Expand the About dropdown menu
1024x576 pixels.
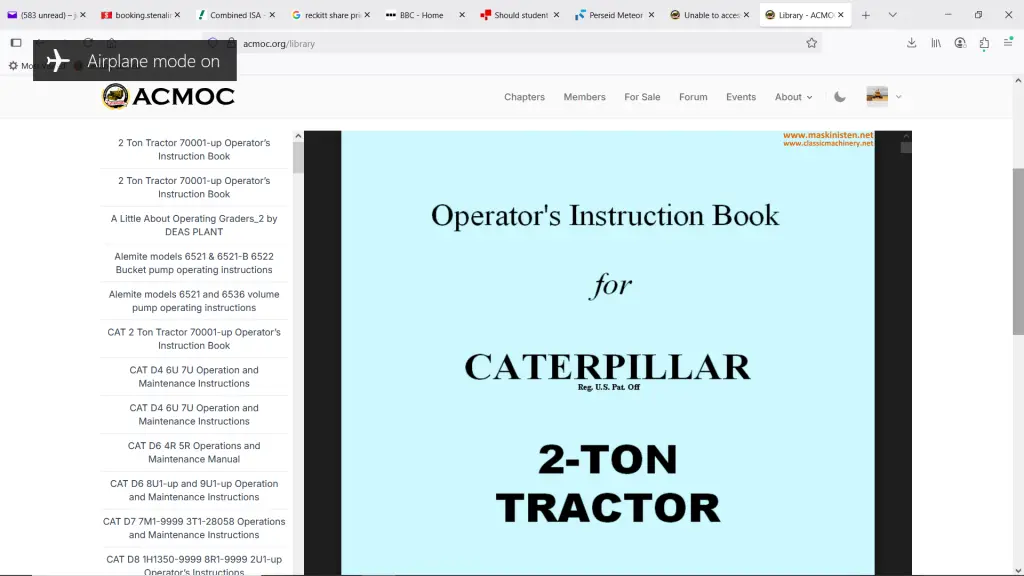(793, 97)
